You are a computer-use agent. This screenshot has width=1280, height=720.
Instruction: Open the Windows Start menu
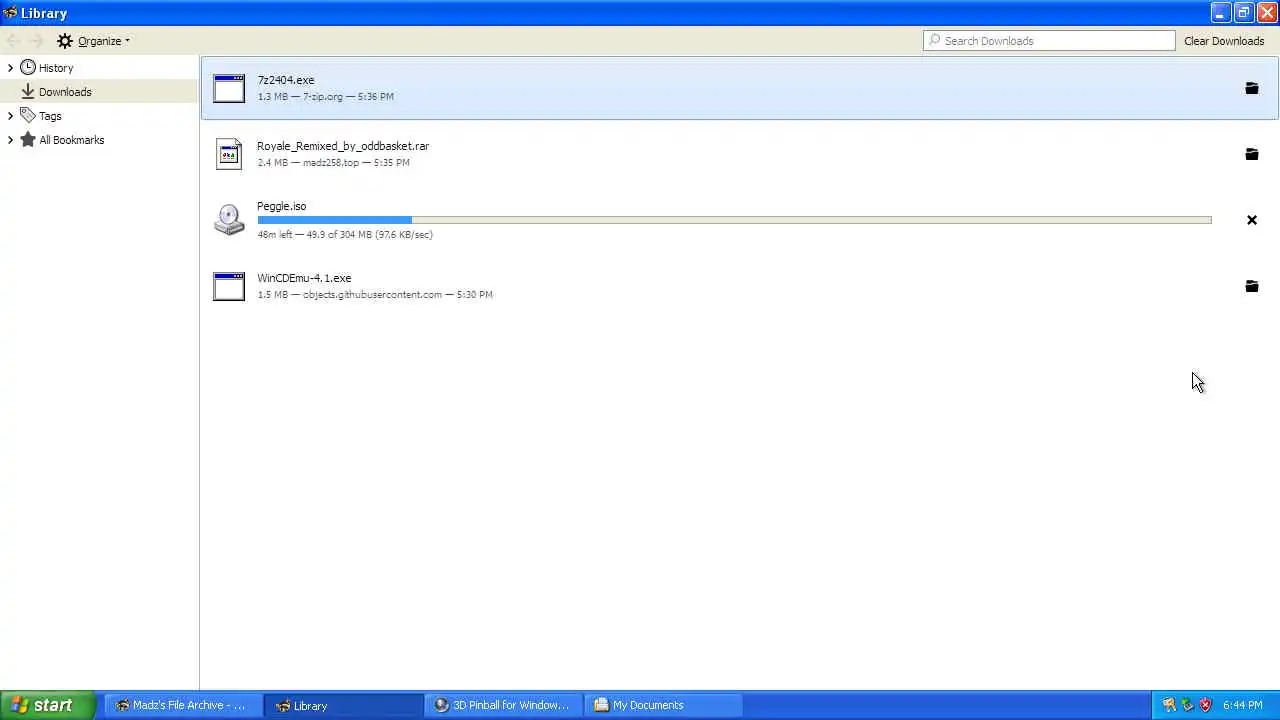coord(48,705)
